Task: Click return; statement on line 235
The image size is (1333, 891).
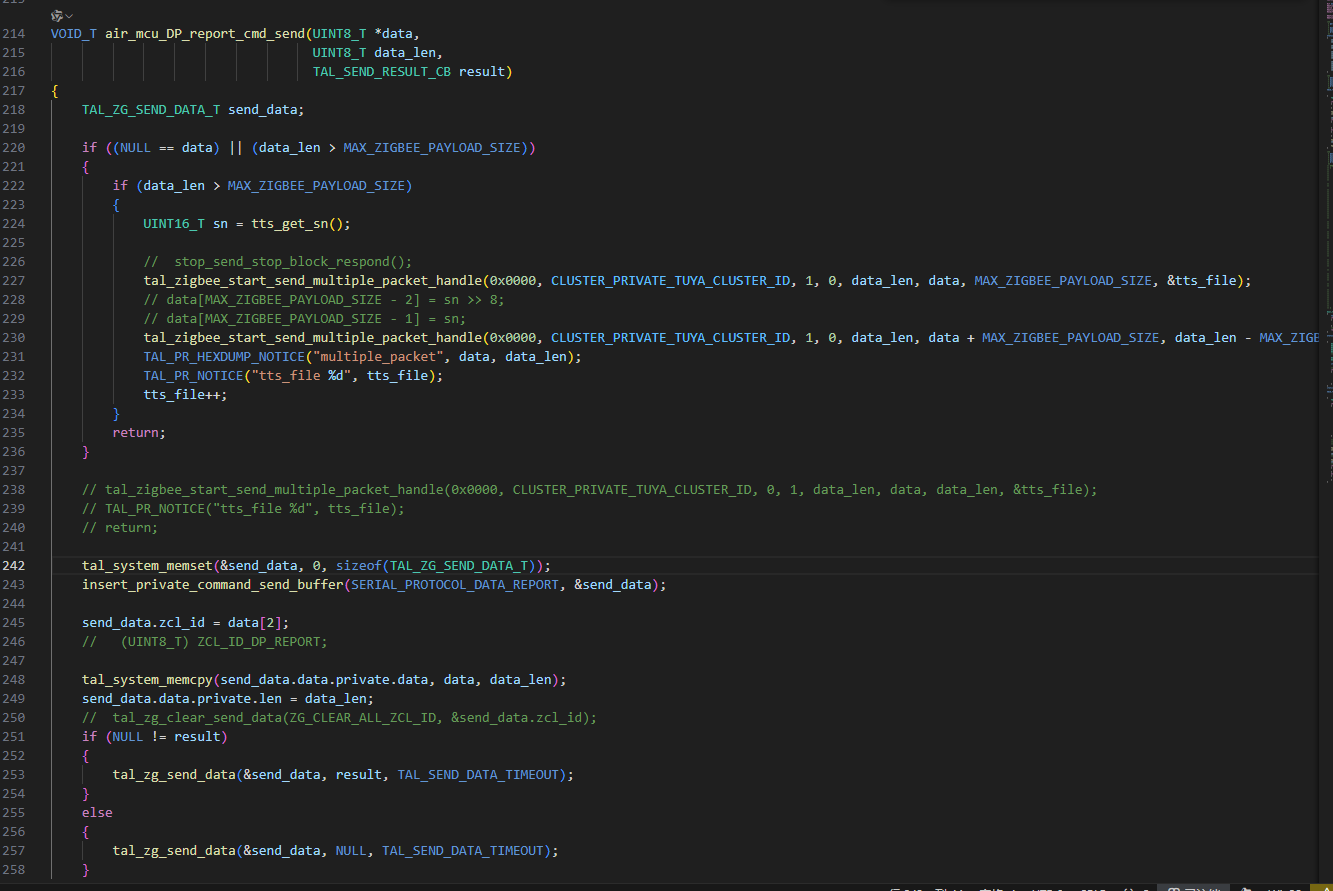Action: [x=139, y=433]
